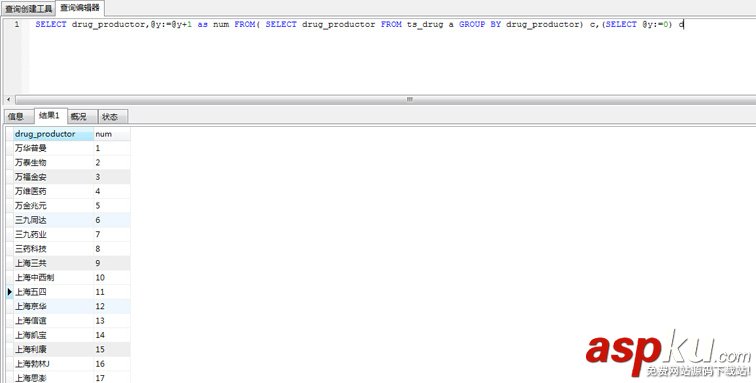Select the cell 万福金安
The height and width of the screenshot is (383, 756).
54,177
